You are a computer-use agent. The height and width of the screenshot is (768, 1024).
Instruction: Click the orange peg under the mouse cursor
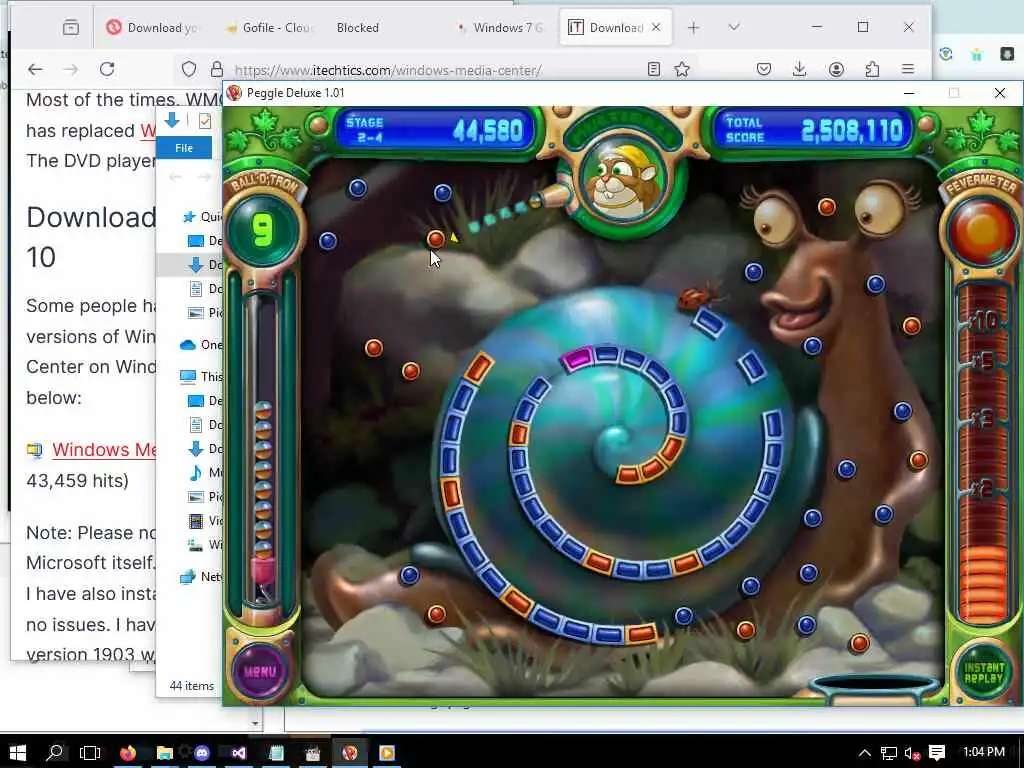coord(436,239)
